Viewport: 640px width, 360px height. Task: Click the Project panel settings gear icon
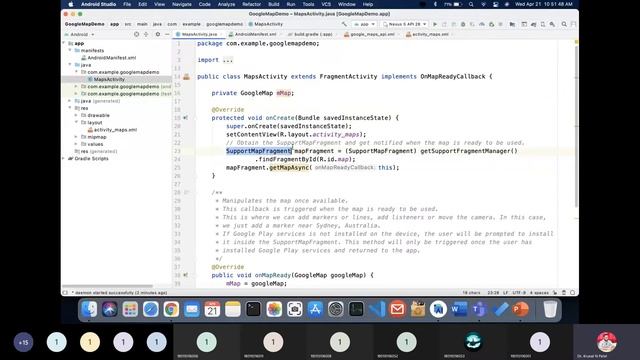tap(158, 34)
